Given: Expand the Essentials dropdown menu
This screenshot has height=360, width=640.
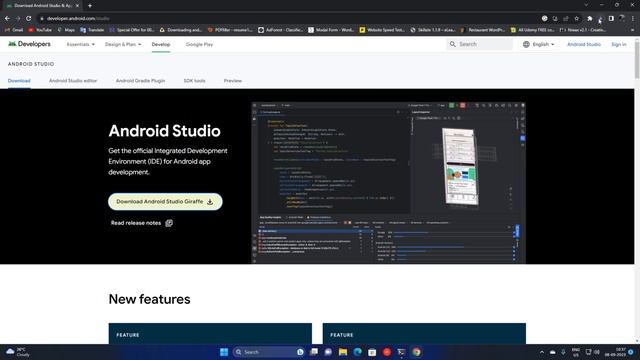Looking at the screenshot, I should pos(80,44).
